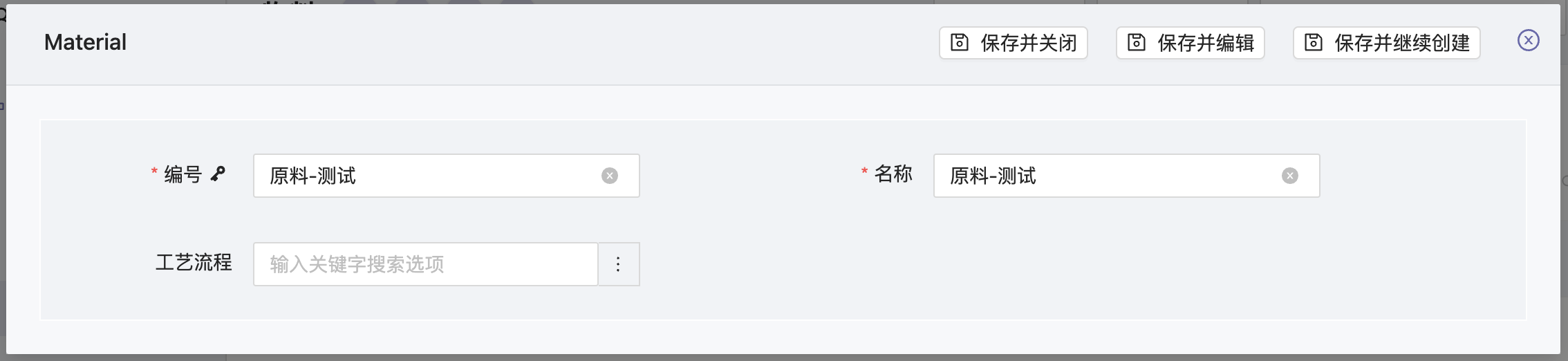The width and height of the screenshot is (1568, 361).
Task: Click 保存并继续创建 to save and create another
Action: click(1386, 43)
